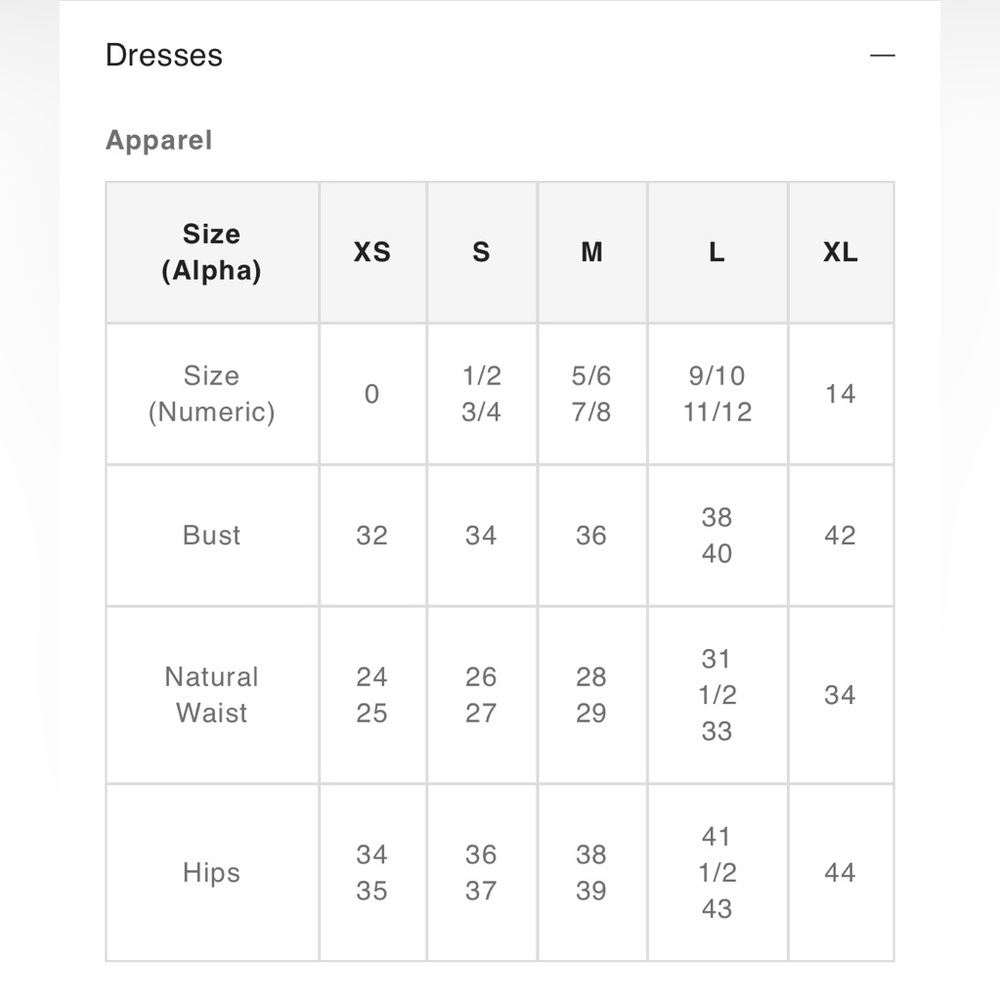
Task: Click the XS bust value 32
Action: [x=372, y=535]
